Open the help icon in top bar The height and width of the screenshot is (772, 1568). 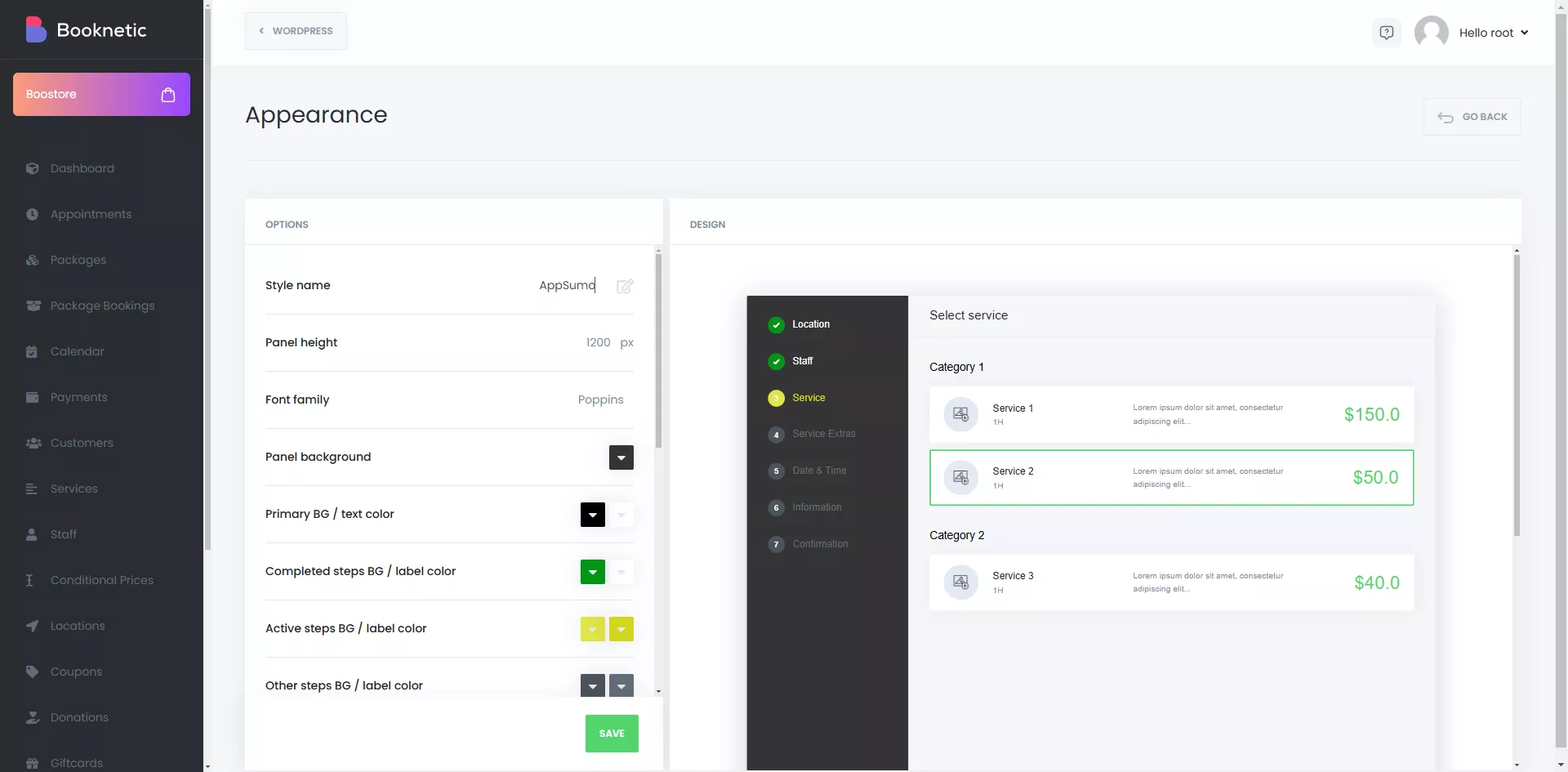click(x=1386, y=33)
